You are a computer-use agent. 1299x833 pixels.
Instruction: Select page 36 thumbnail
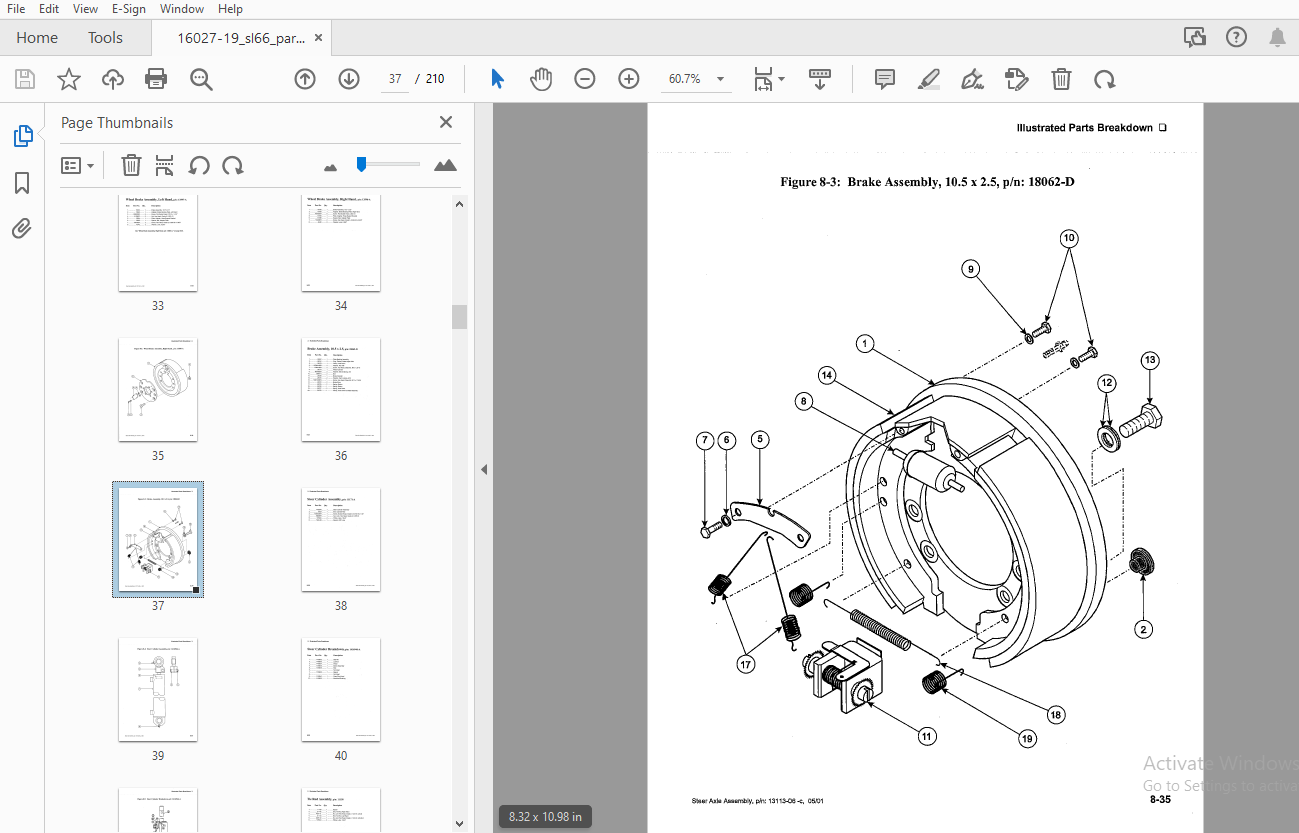point(341,389)
